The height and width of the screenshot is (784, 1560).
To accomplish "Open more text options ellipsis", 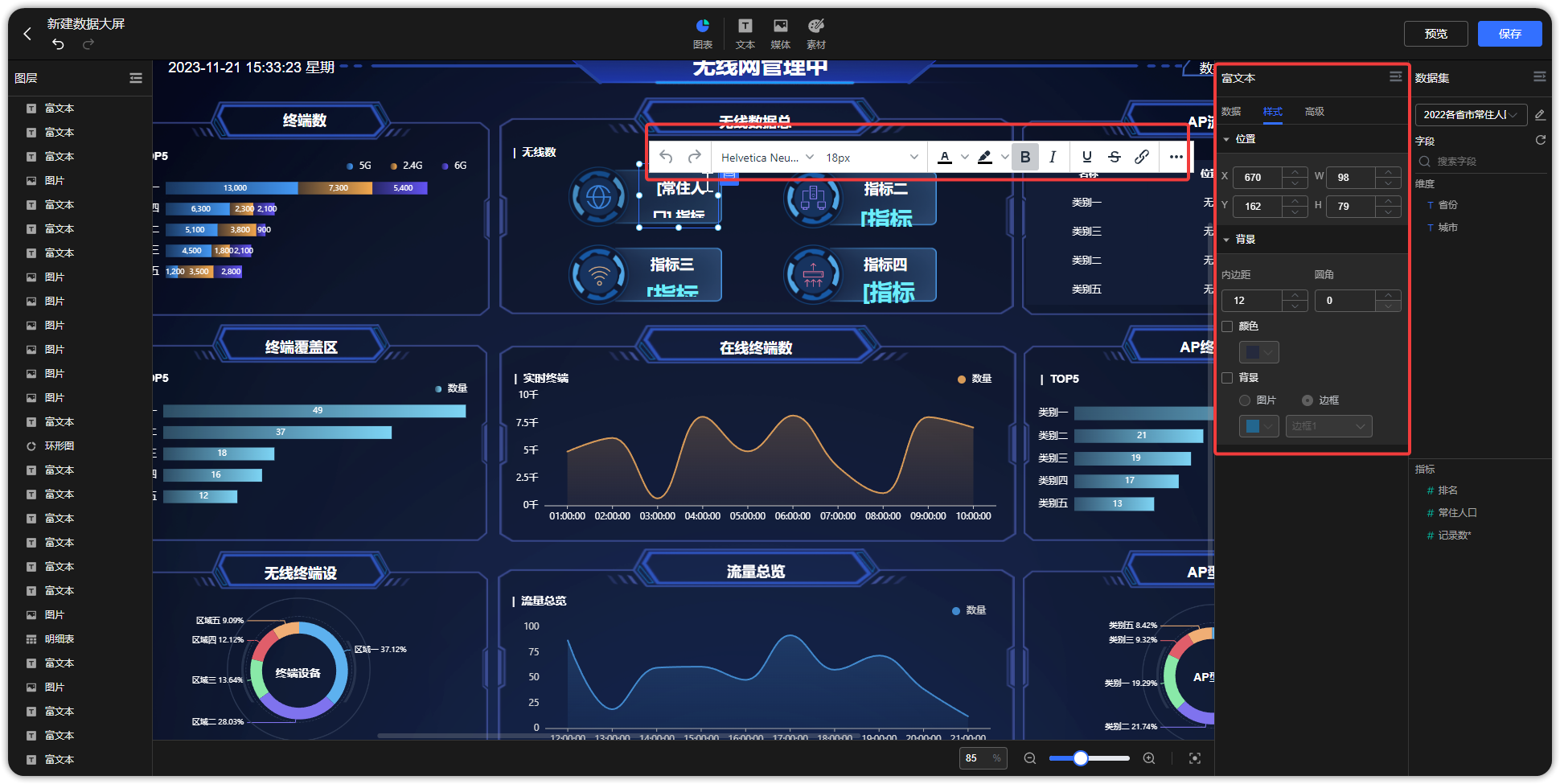I will [x=1176, y=157].
